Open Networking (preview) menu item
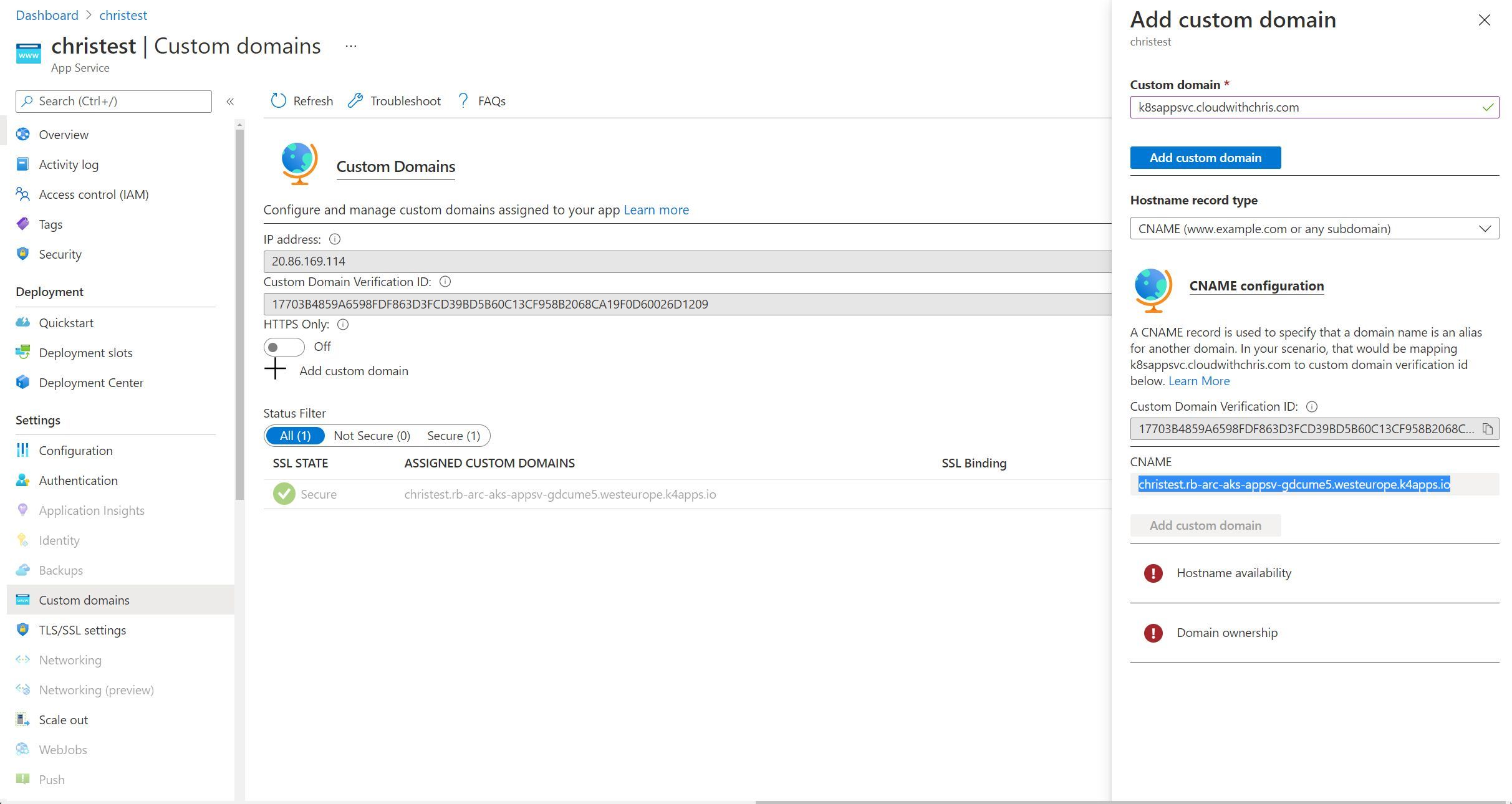This screenshot has height=804, width=1512. [x=120, y=690]
